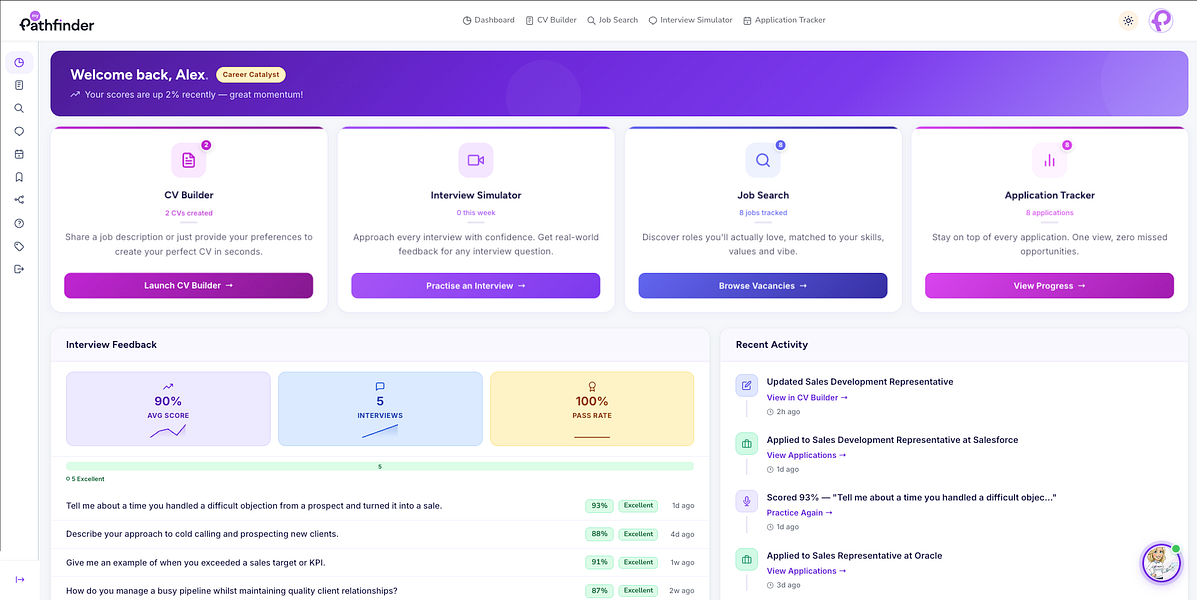Viewport: 1197px width, 600px height.
Task: Click View Applications under Oracle activity
Action: [806, 571]
